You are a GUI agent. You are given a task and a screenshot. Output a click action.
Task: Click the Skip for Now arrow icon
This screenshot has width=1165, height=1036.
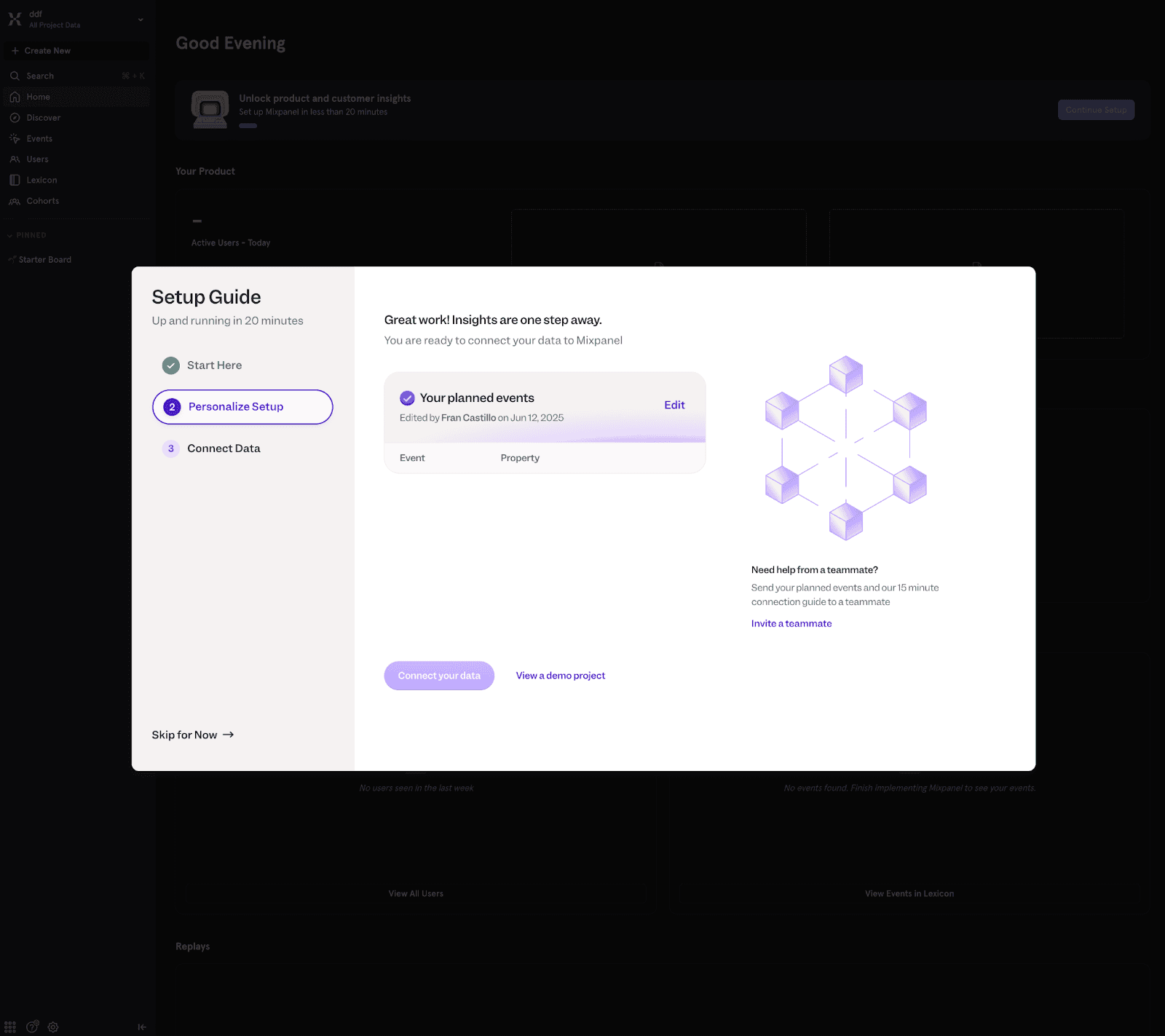[x=228, y=735]
